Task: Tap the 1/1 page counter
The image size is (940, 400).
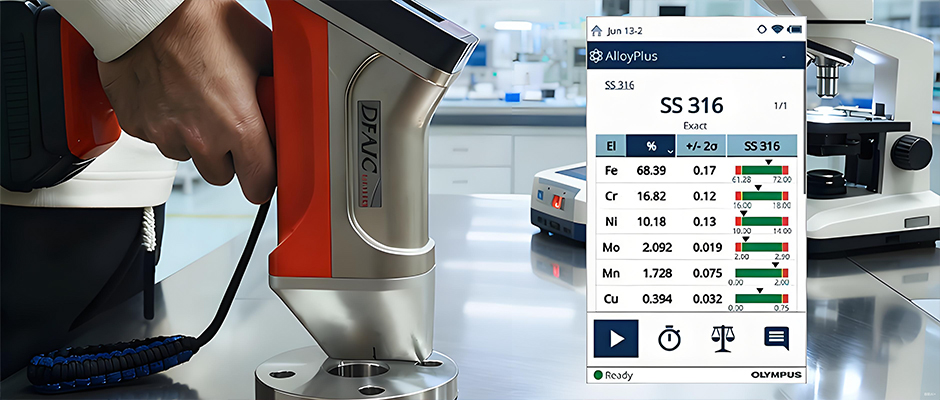Action: pyautogui.click(x=781, y=105)
